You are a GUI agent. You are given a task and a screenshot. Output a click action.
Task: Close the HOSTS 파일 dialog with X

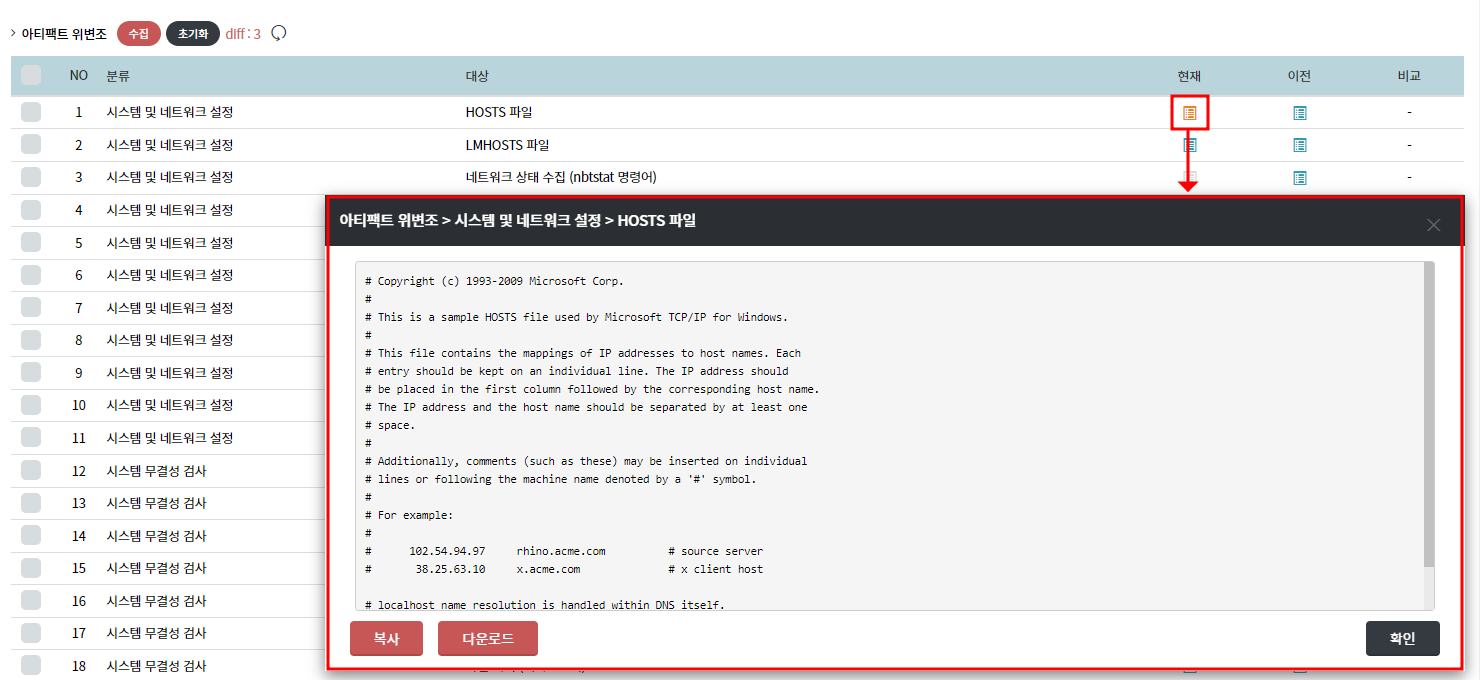tap(1433, 225)
